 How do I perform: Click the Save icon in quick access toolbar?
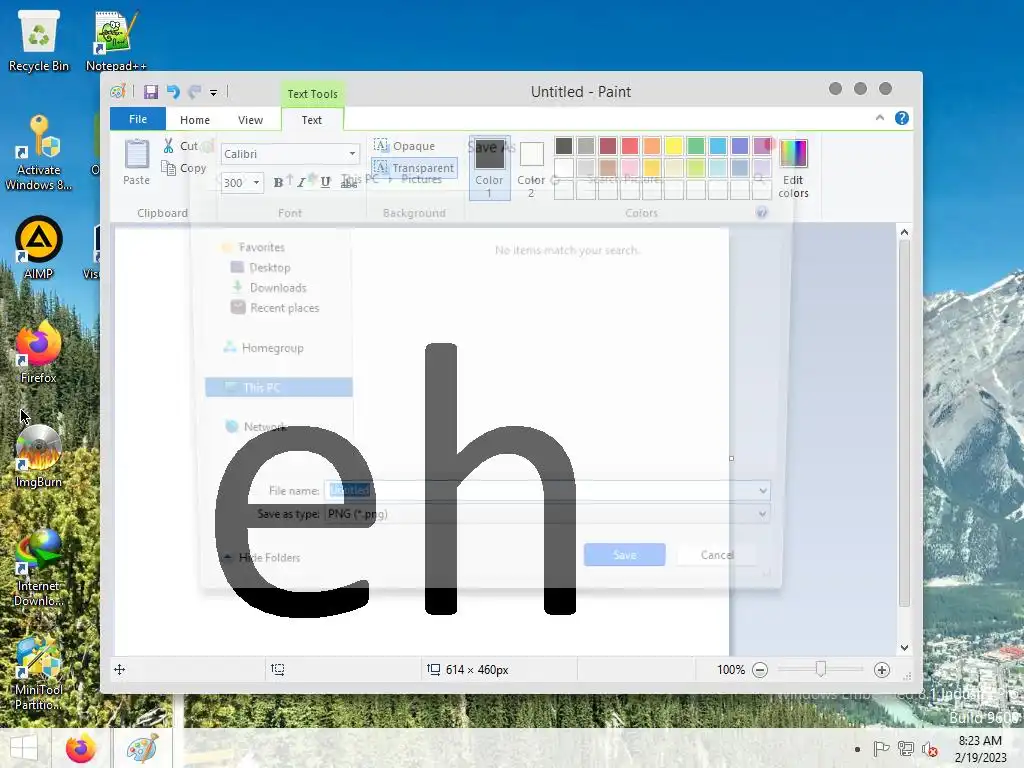coord(151,92)
